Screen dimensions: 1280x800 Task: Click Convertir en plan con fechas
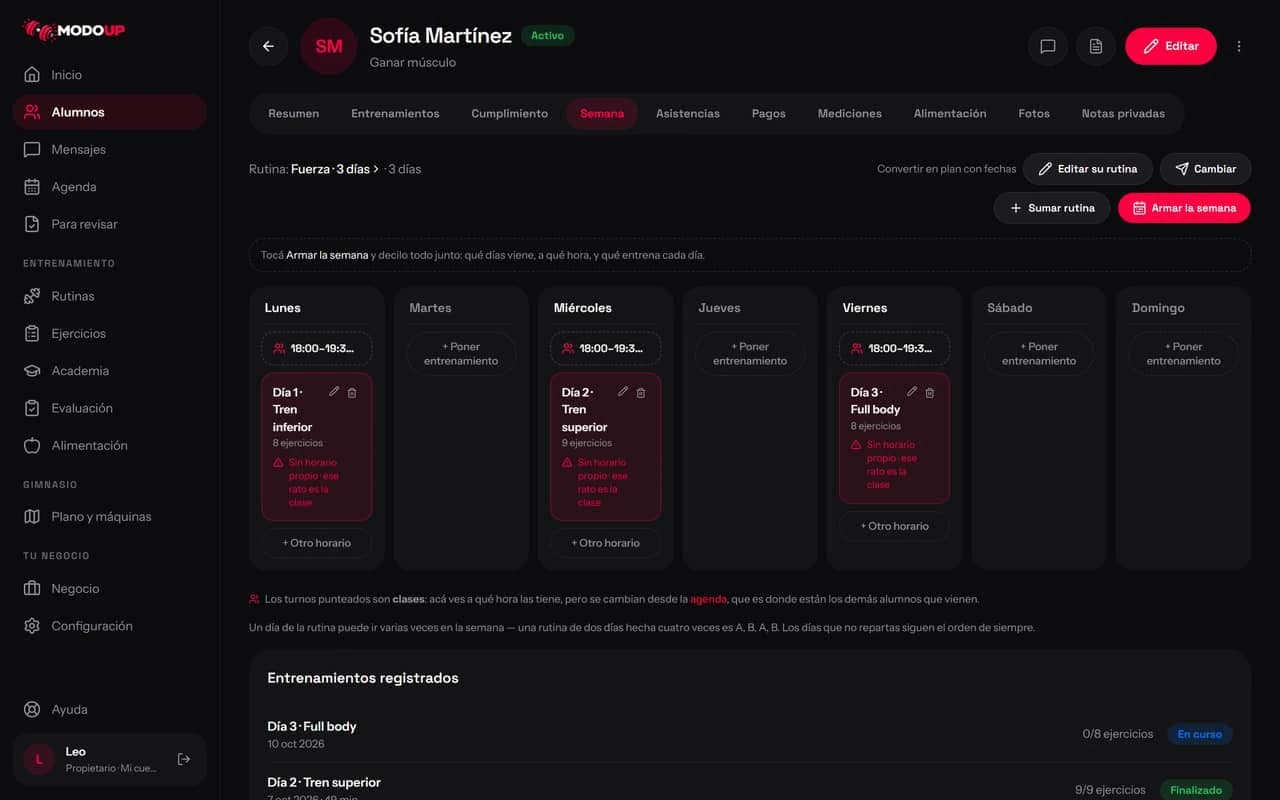click(946, 169)
